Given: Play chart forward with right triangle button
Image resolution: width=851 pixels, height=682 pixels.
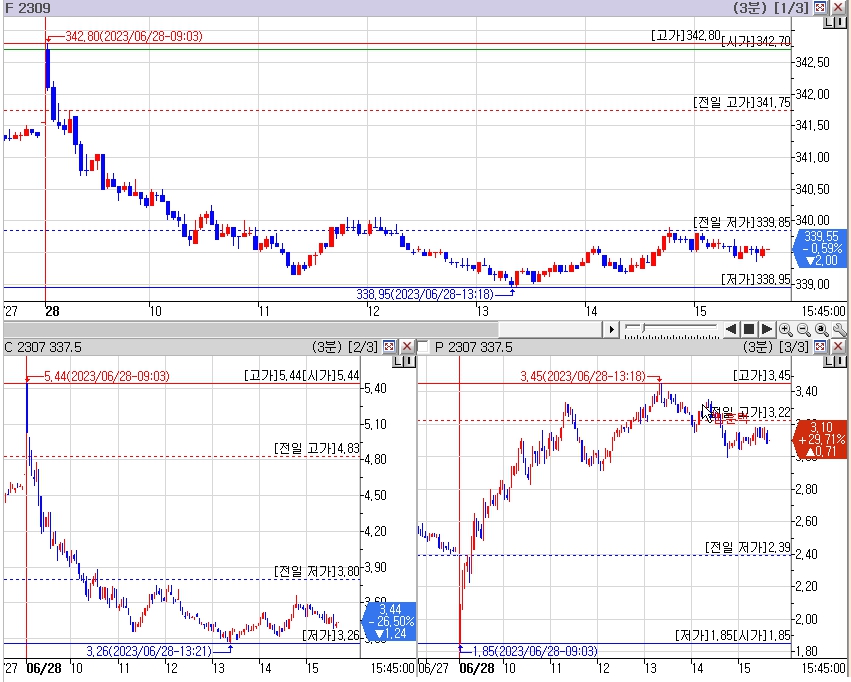Looking at the screenshot, I should coord(767,329).
